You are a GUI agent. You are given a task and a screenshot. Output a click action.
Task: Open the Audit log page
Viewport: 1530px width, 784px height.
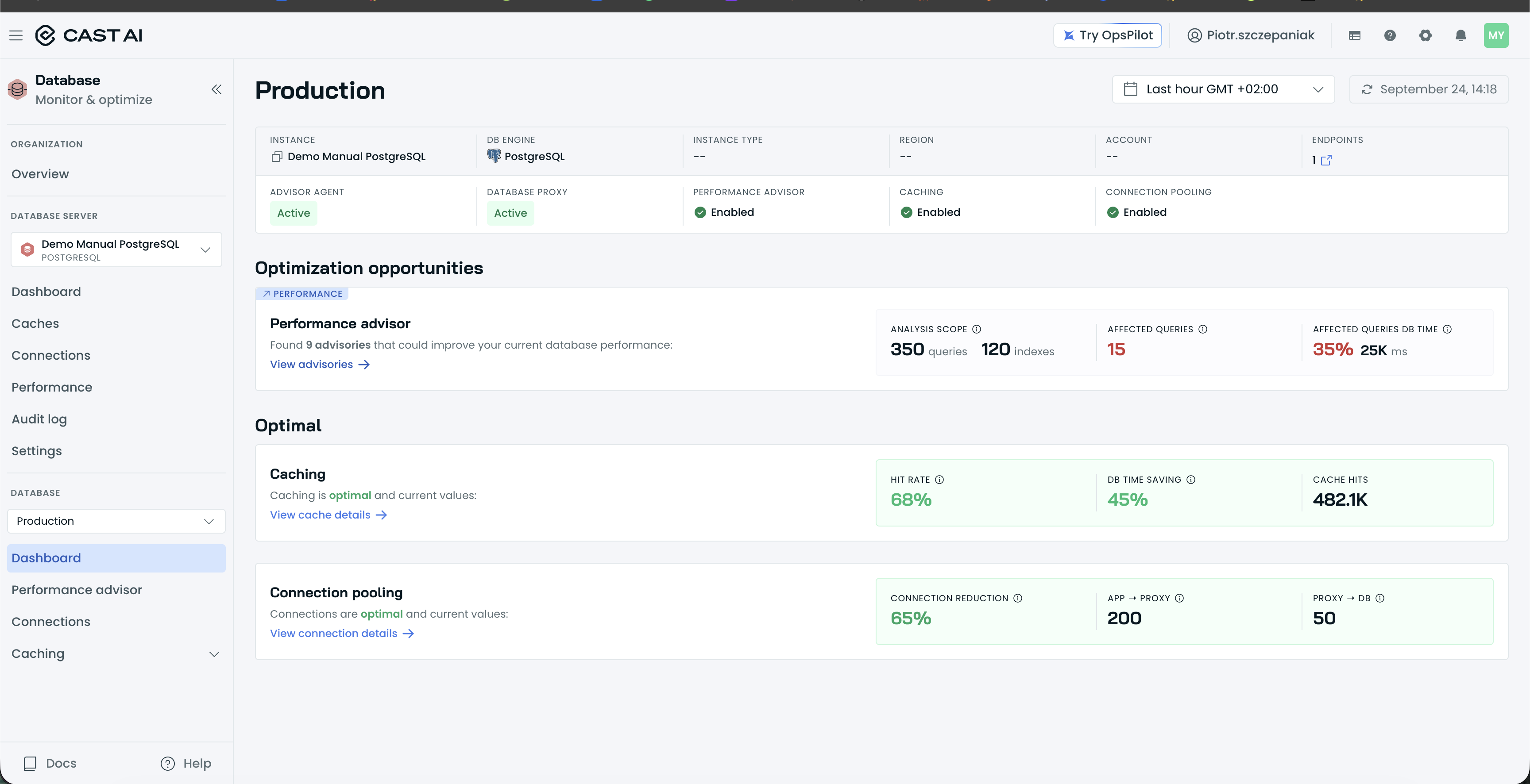click(39, 419)
